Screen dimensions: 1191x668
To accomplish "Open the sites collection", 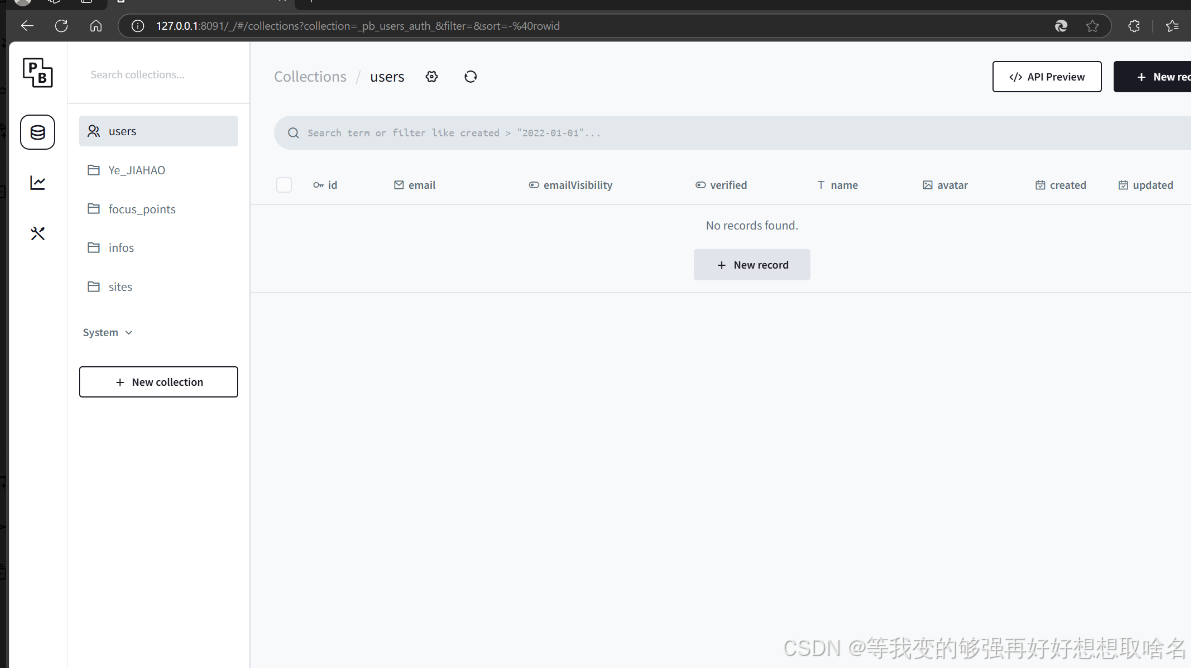I will pos(158,287).
